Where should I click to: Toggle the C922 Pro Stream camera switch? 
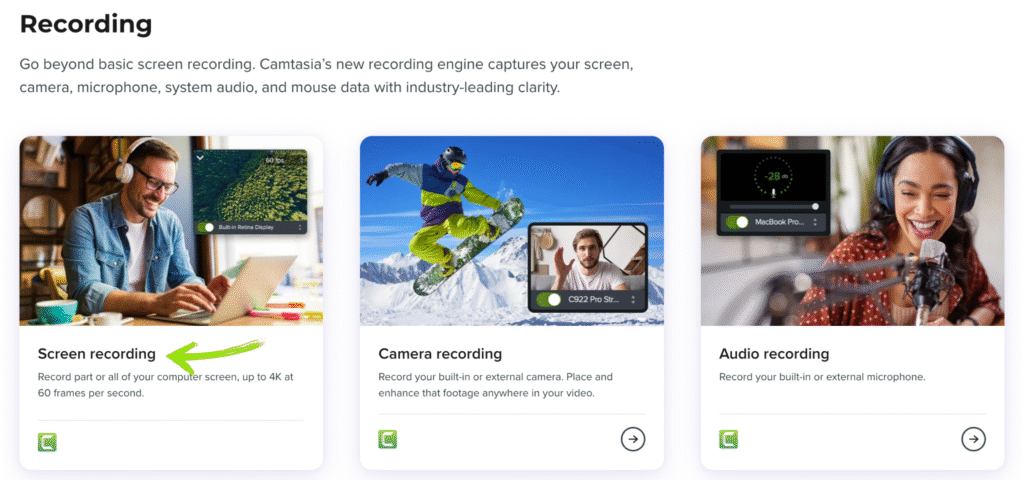click(x=549, y=300)
